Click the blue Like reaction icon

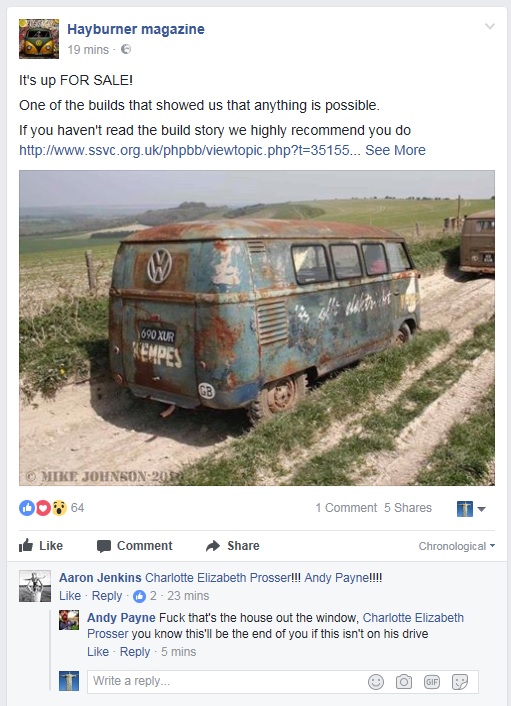pos(27,508)
